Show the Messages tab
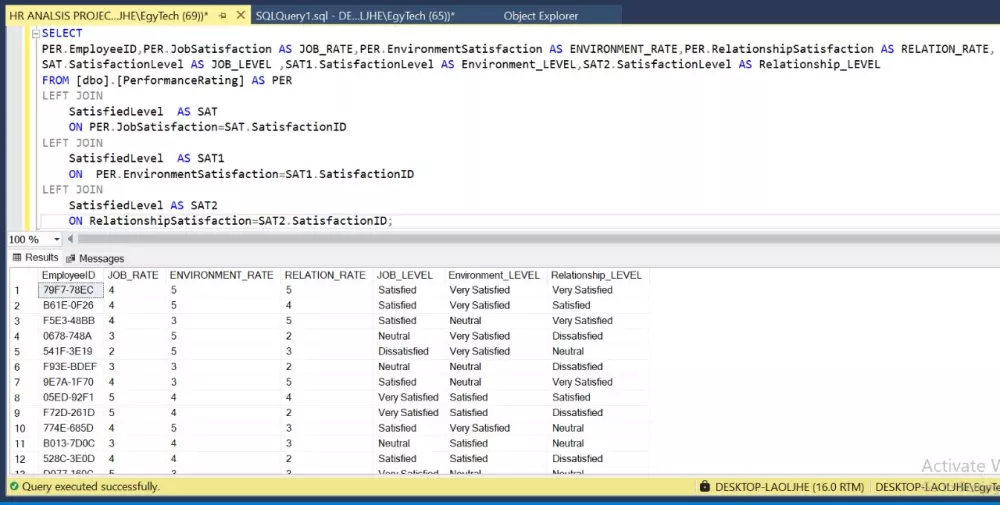Image resolution: width=1000 pixels, height=505 pixels. pyautogui.click(x=95, y=258)
